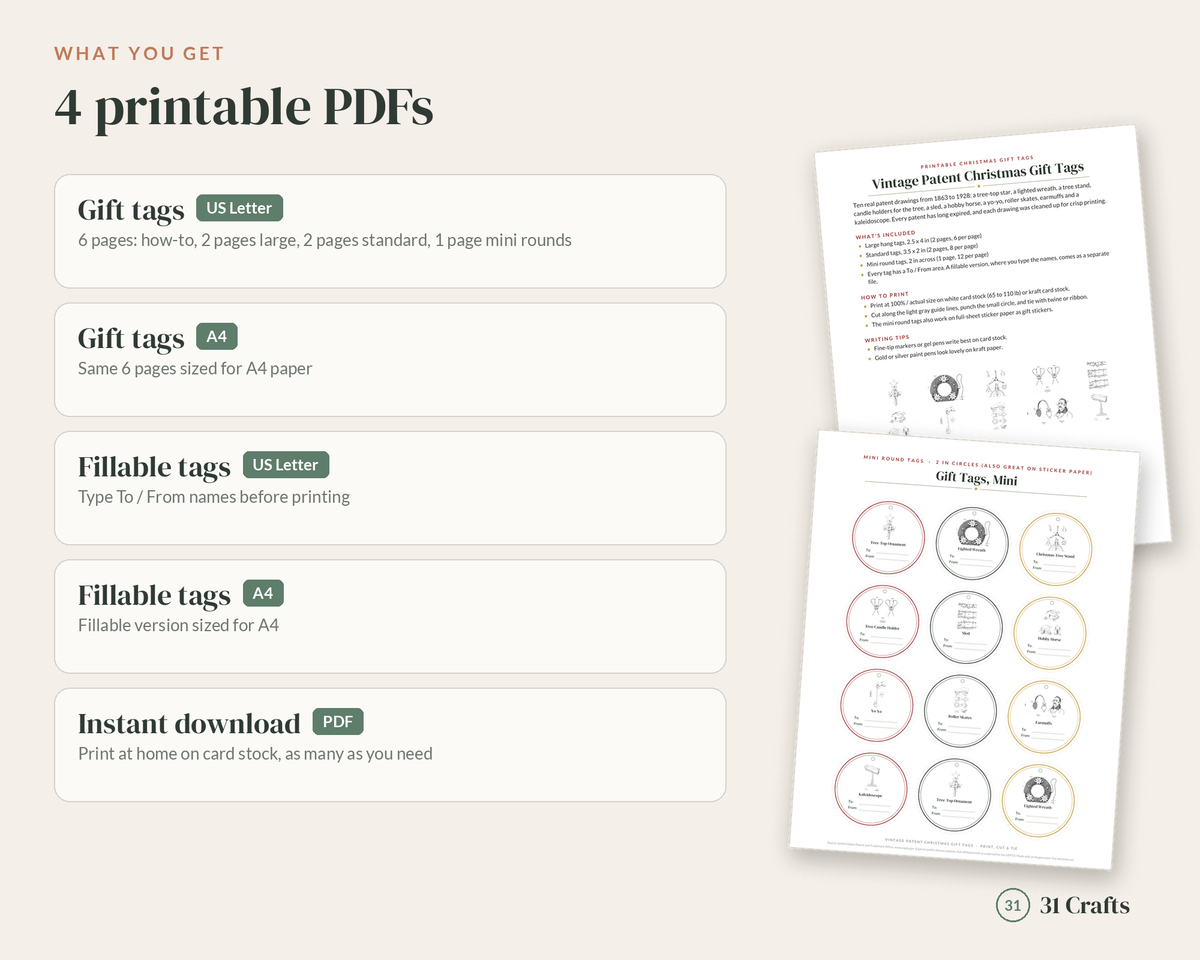Viewport: 1200px width, 960px height.
Task: Click the "31 Crafts" brand name
Action: point(1085,906)
